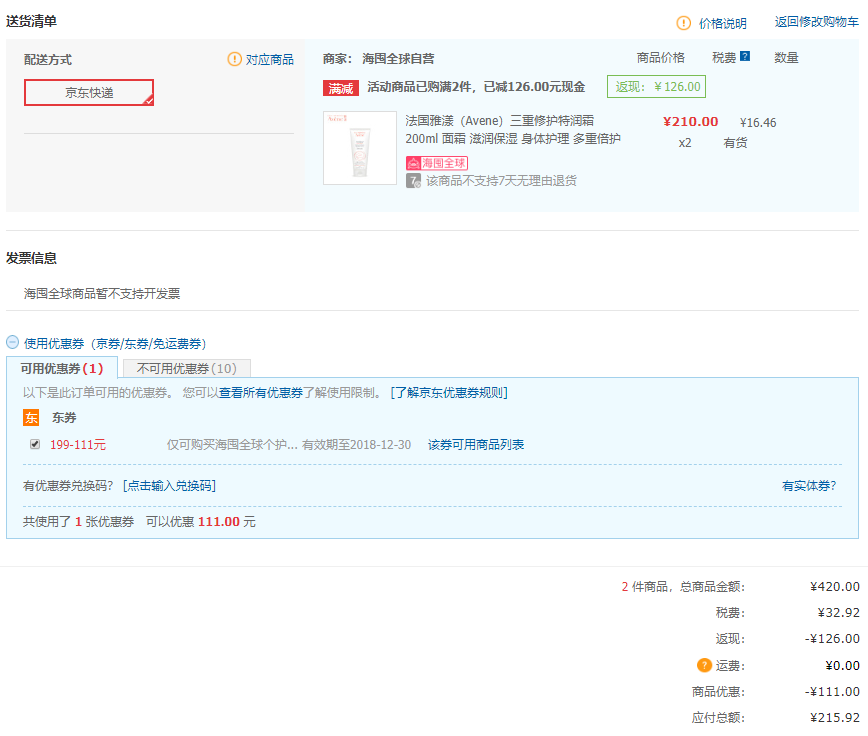The height and width of the screenshot is (736, 868).
Task: Open the Avene cream product thumbnail
Action: click(x=360, y=148)
